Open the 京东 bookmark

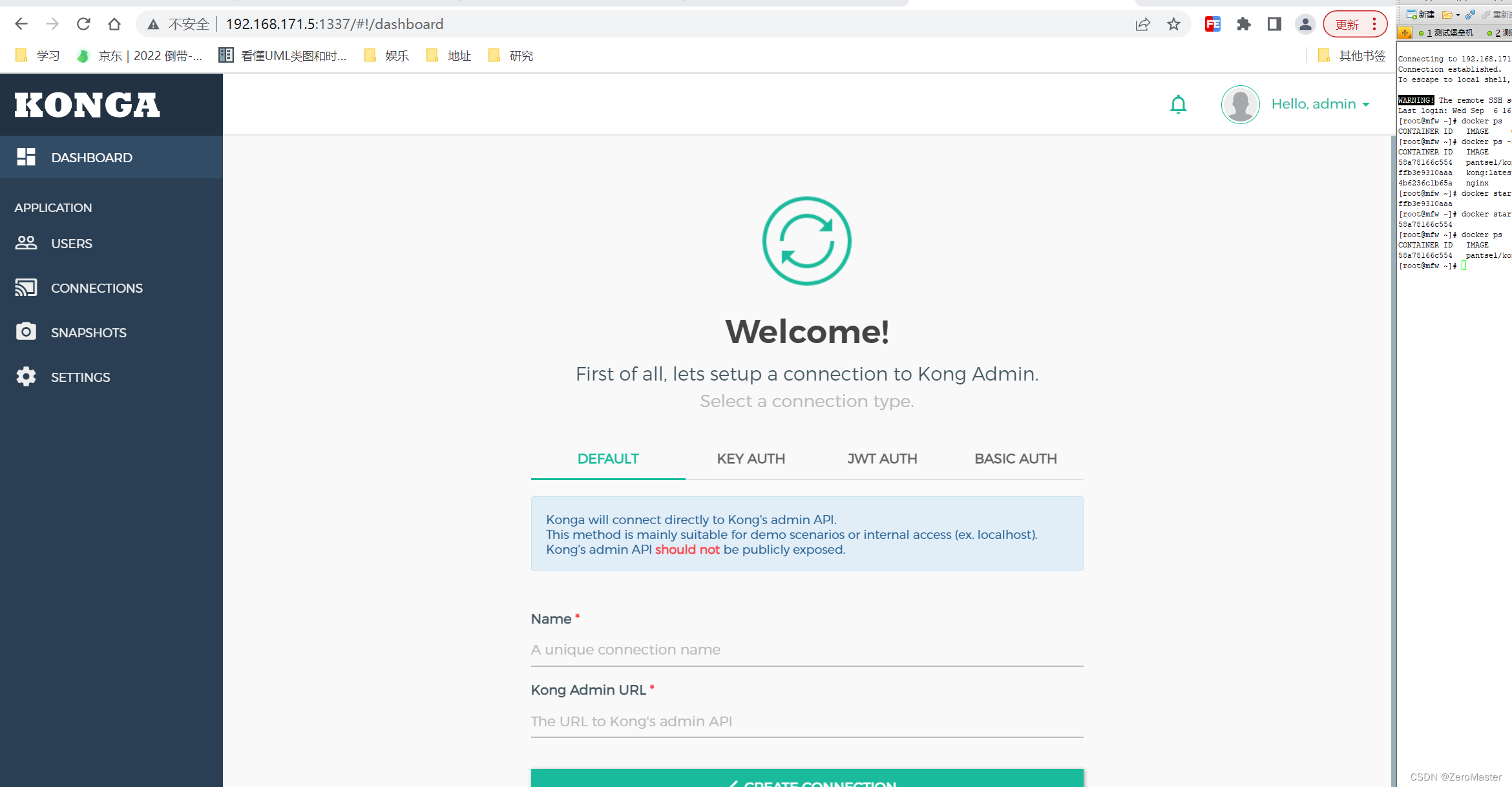(140, 56)
